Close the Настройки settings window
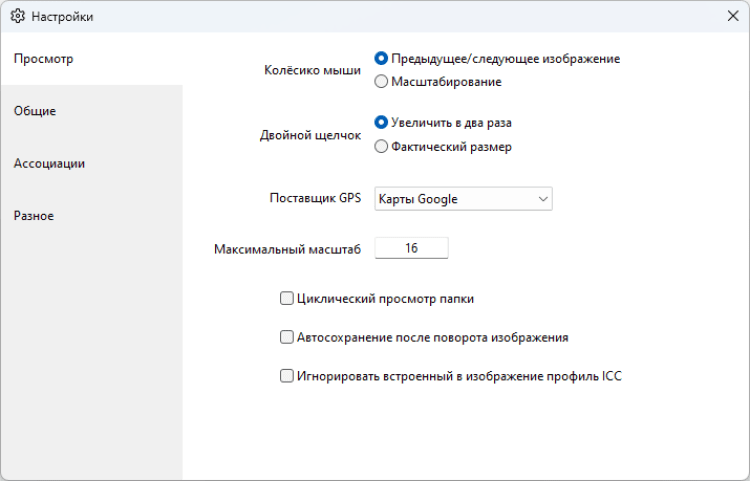The width and height of the screenshot is (750, 481). tap(732, 17)
